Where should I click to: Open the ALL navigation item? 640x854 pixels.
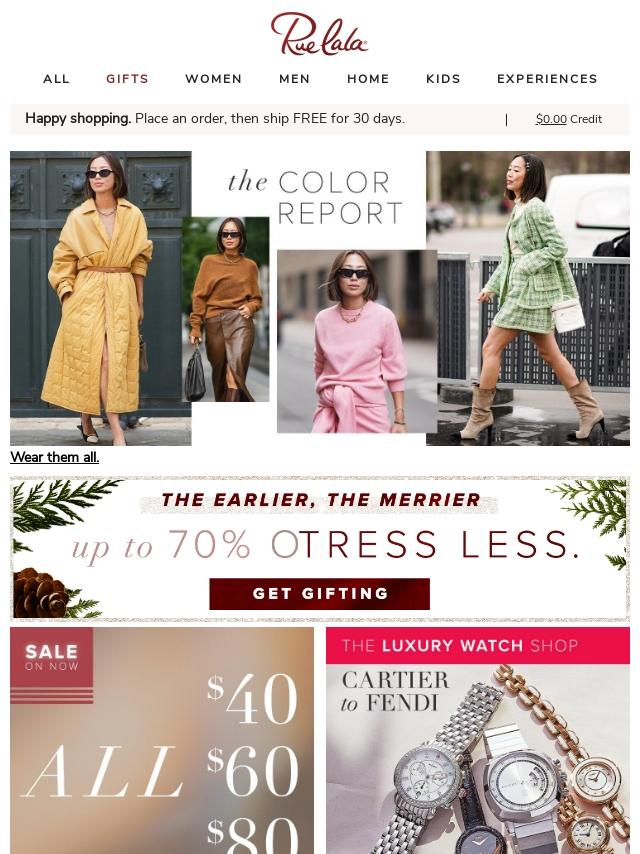tap(57, 79)
